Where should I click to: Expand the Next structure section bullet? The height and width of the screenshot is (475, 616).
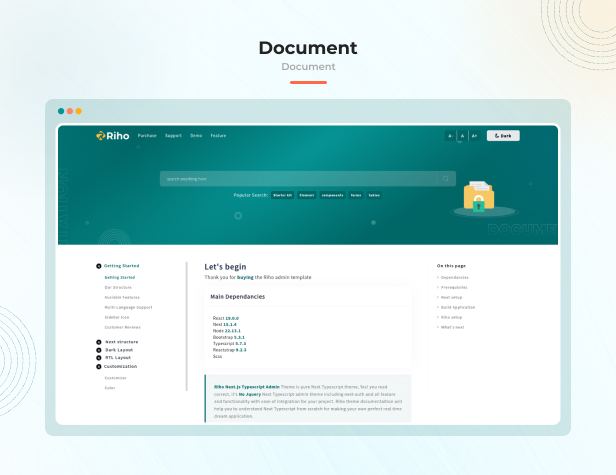pyautogui.click(x=99, y=342)
